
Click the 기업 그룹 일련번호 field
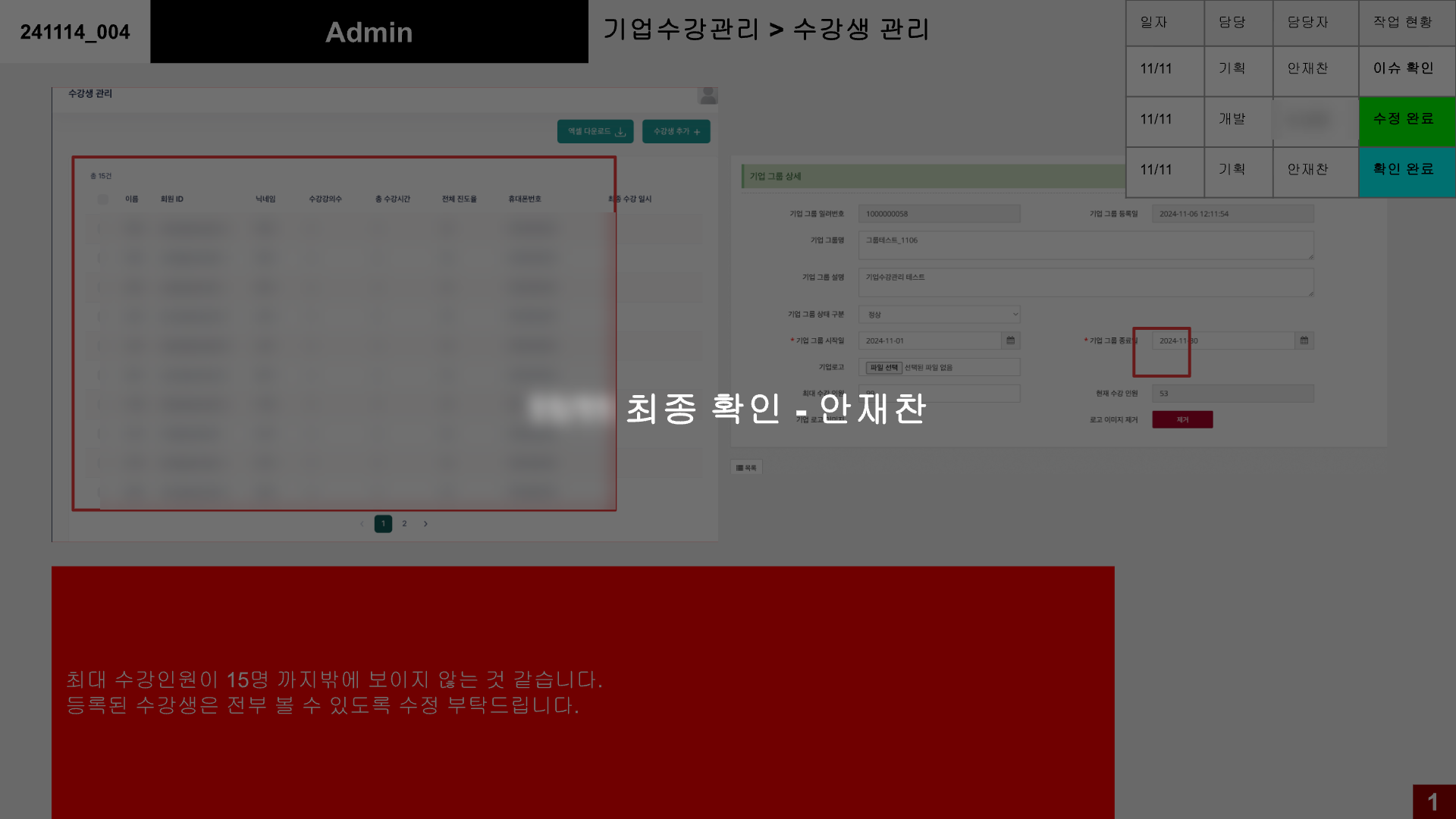(x=939, y=214)
